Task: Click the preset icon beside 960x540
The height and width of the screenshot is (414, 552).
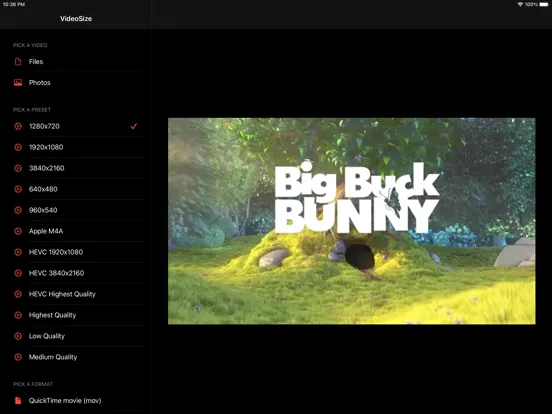Action: click(18, 210)
